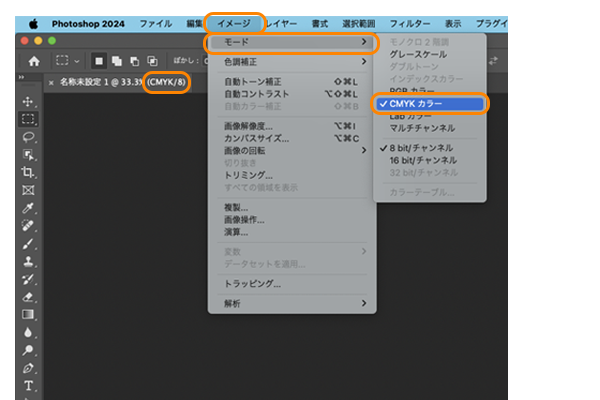Viewport: 600px width, 400px height.
Task: Open the レイヤー menu
Action: (x=281, y=24)
